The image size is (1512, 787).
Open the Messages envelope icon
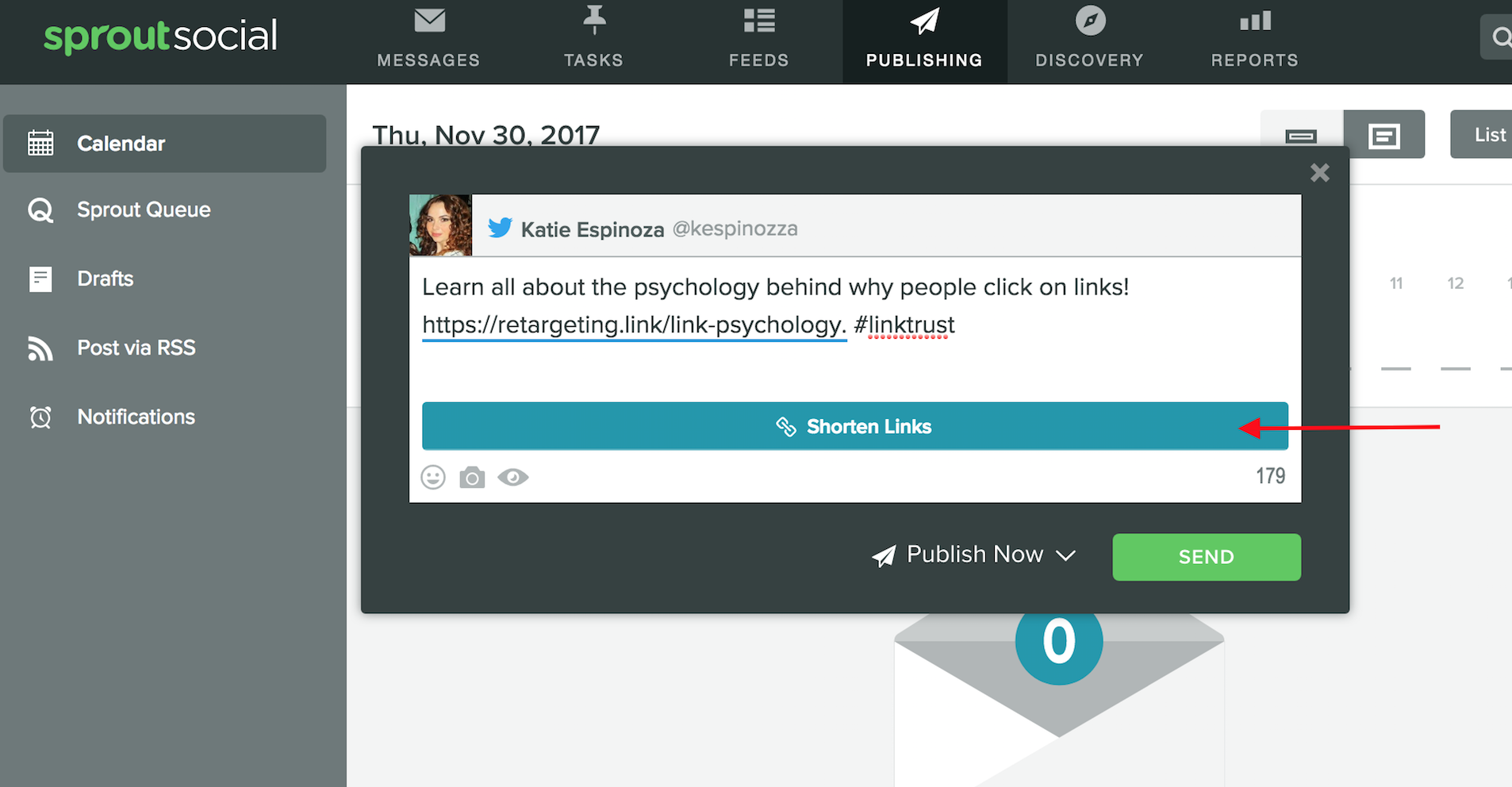pyautogui.click(x=429, y=21)
